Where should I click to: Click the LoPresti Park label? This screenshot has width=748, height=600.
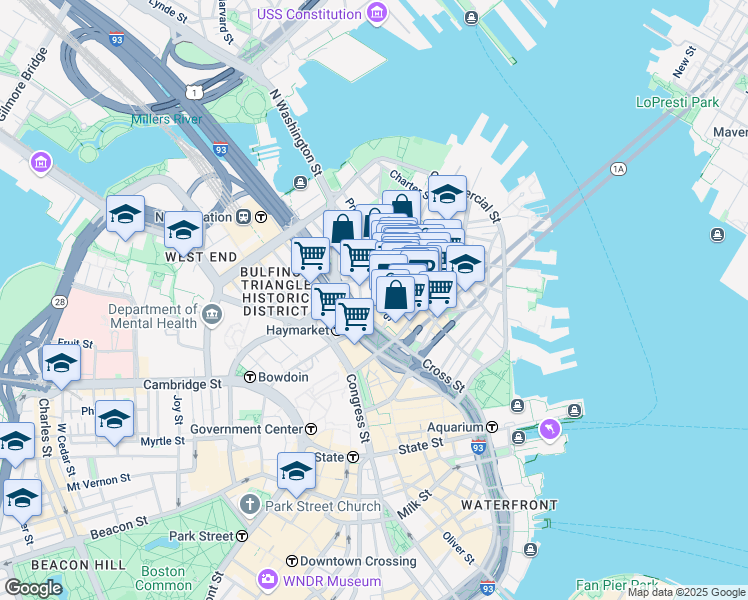pyautogui.click(x=677, y=102)
